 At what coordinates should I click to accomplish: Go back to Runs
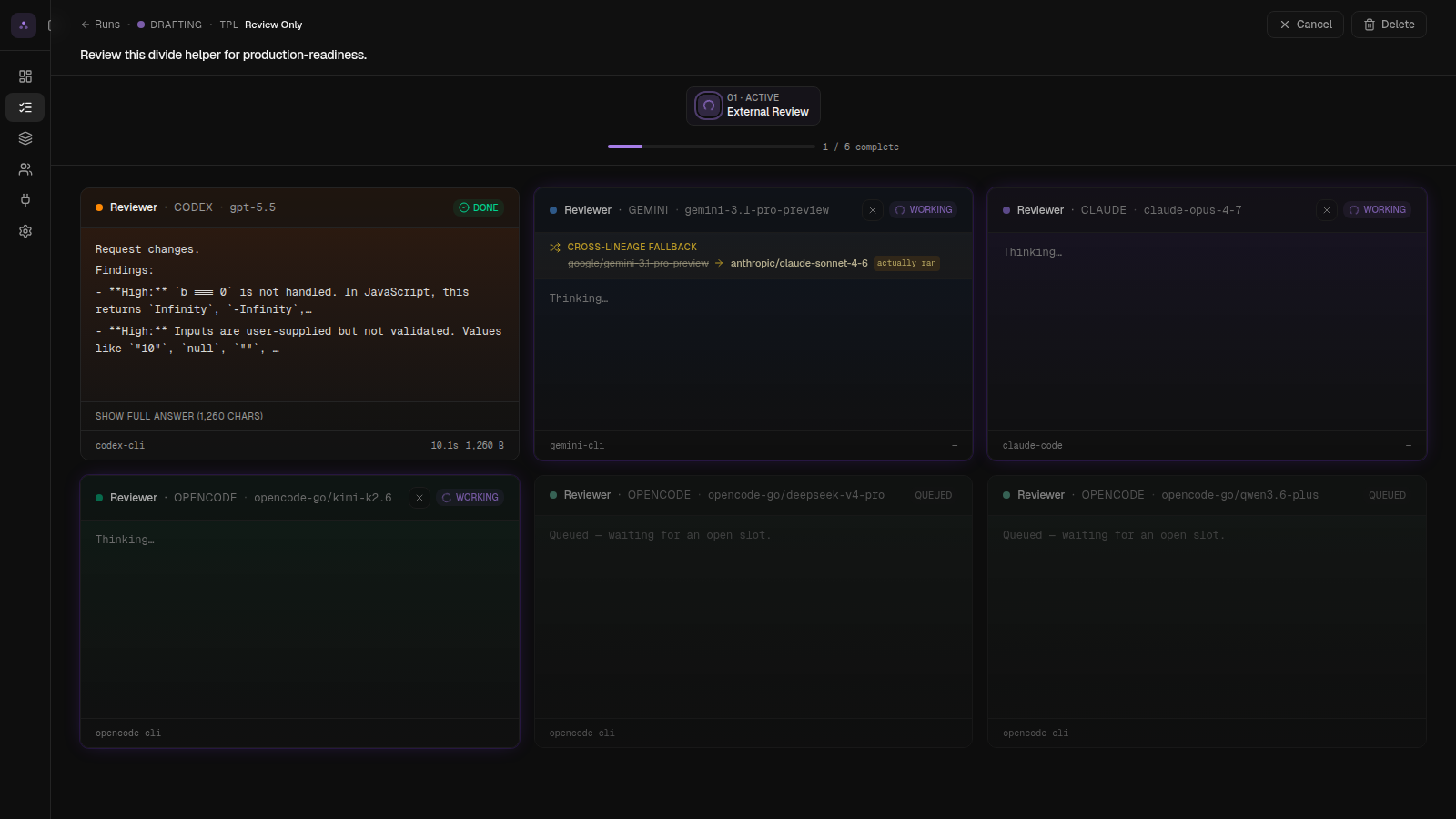click(x=100, y=25)
